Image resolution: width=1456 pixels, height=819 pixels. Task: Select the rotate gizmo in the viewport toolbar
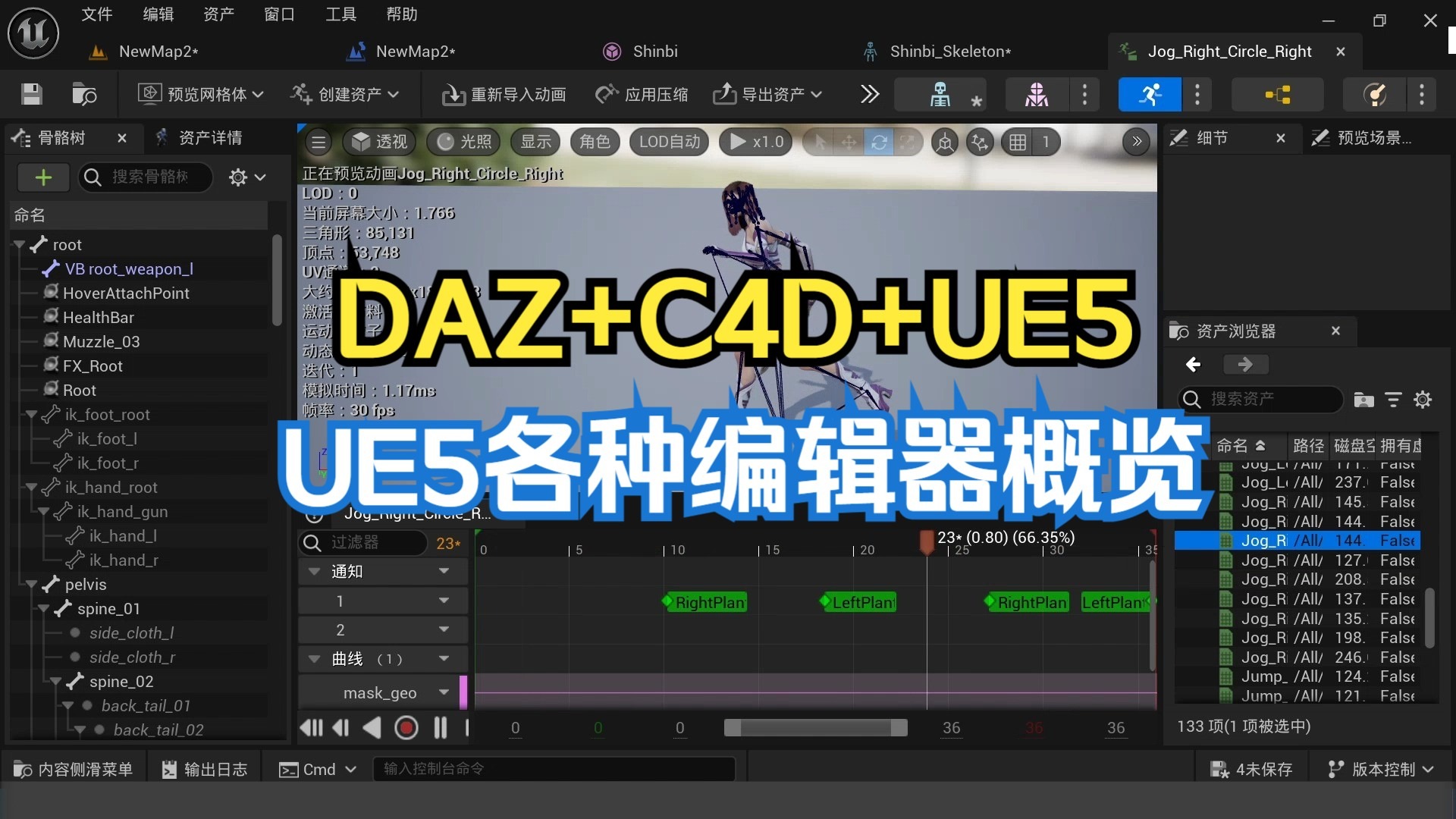pos(880,142)
